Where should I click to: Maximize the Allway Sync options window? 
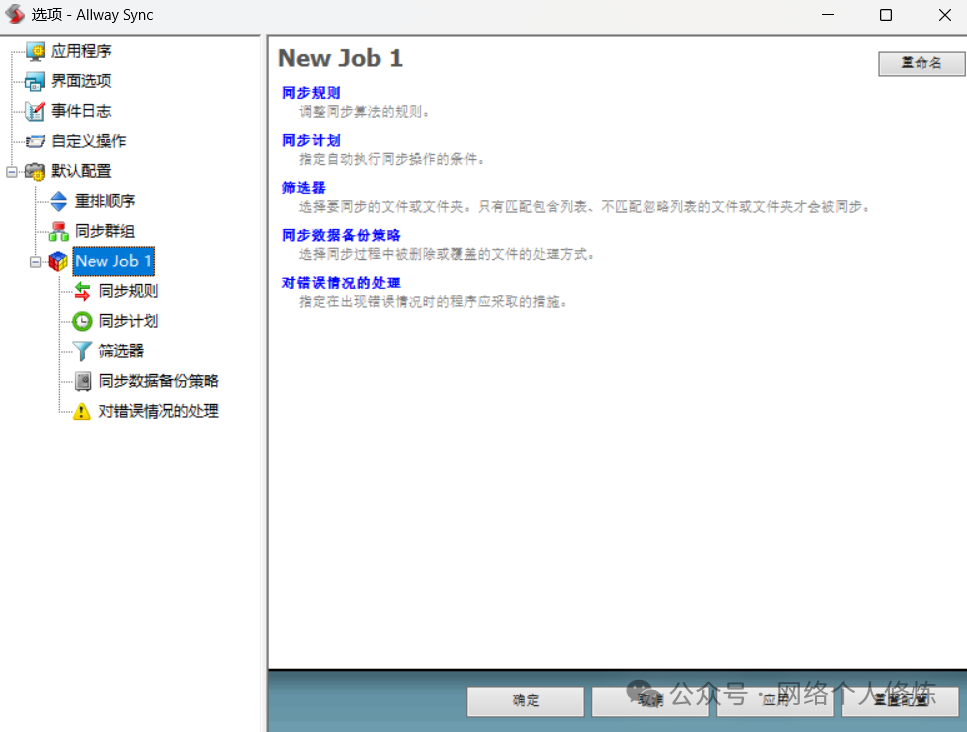point(885,15)
